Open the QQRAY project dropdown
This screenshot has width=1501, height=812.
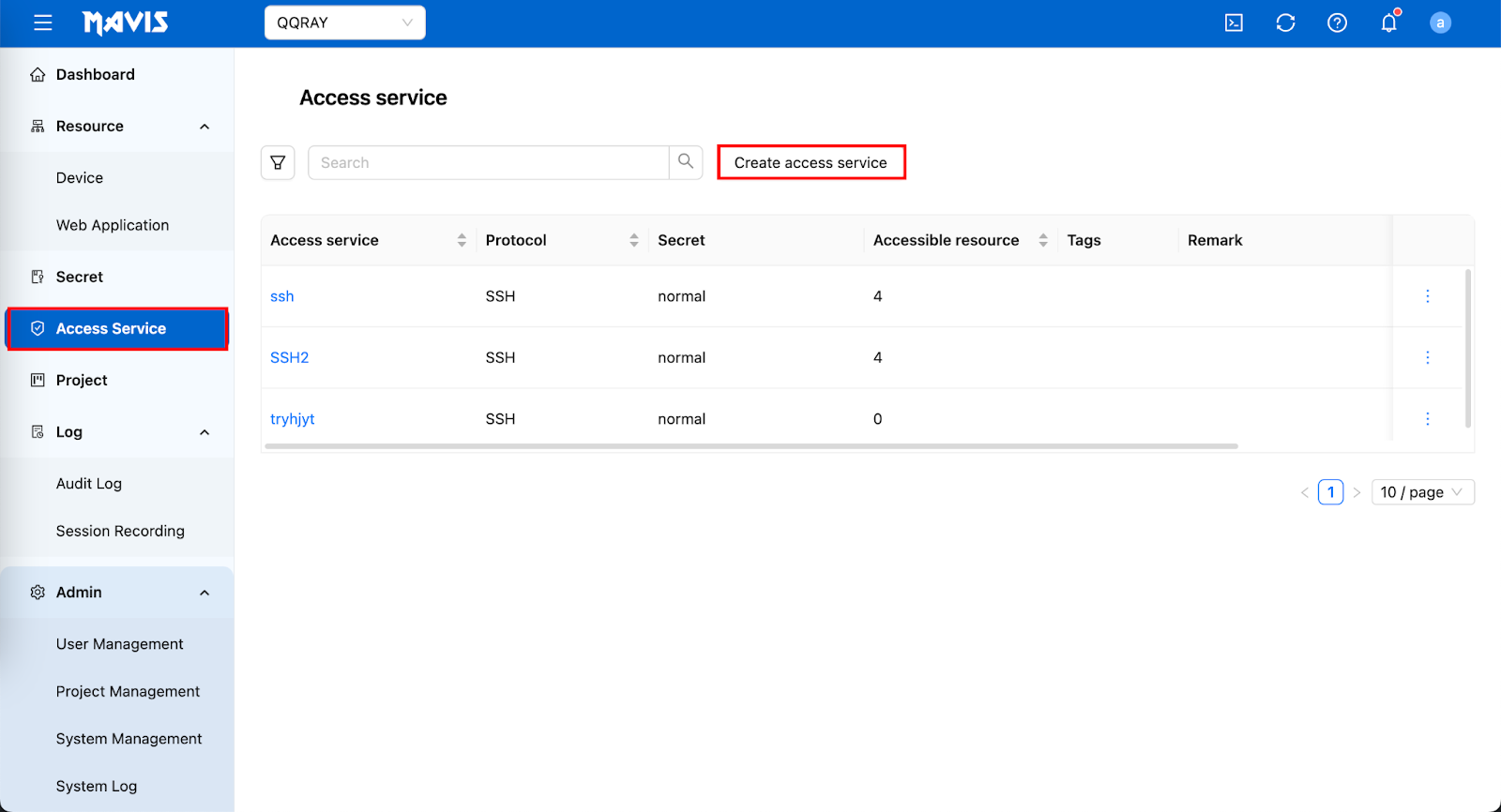(344, 23)
